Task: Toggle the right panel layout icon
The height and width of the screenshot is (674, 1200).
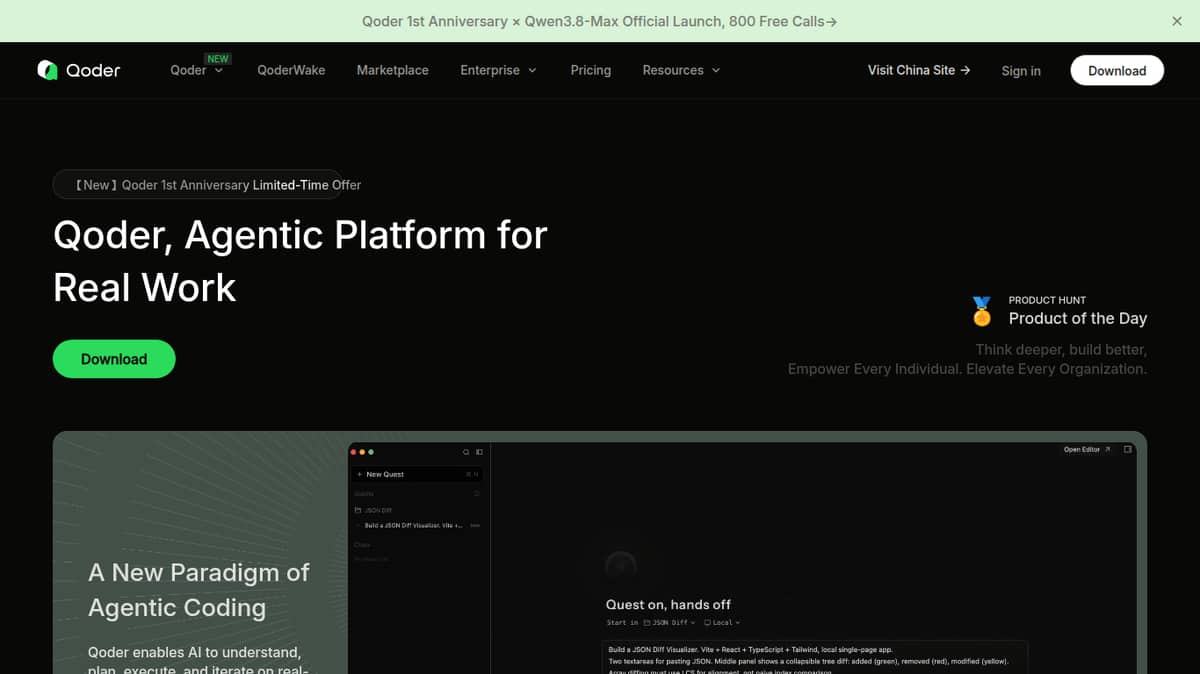Action: pyautogui.click(x=1128, y=450)
